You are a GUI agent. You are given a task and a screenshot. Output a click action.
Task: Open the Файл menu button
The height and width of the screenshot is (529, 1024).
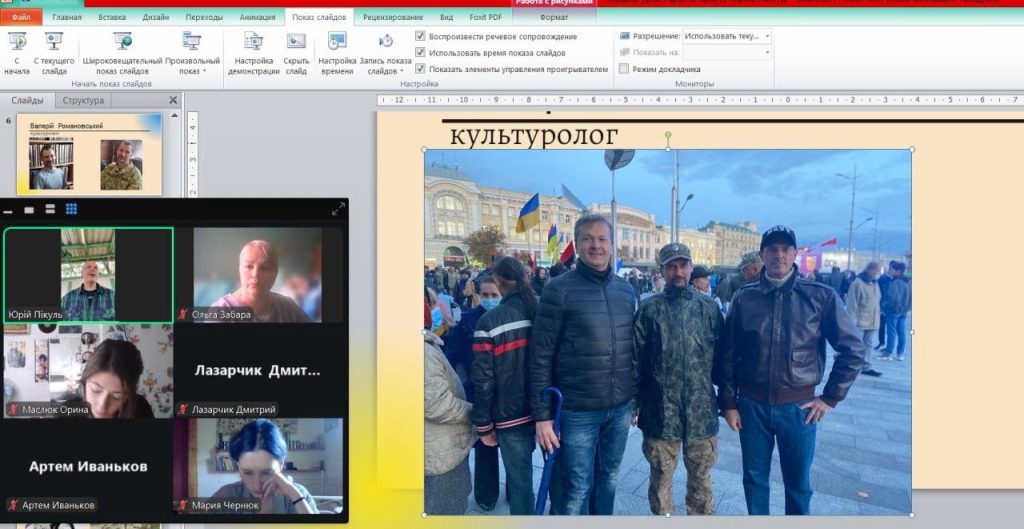pyautogui.click(x=21, y=17)
